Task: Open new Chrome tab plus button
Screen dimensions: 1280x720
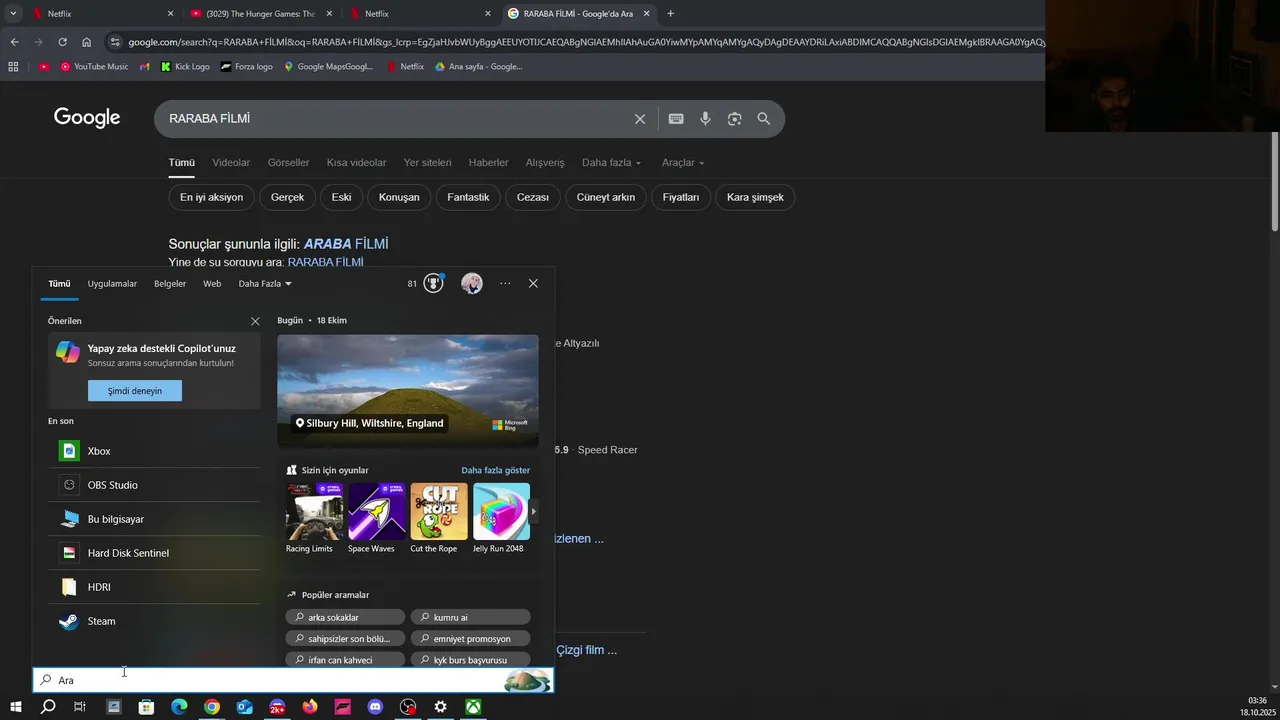Action: tap(670, 14)
